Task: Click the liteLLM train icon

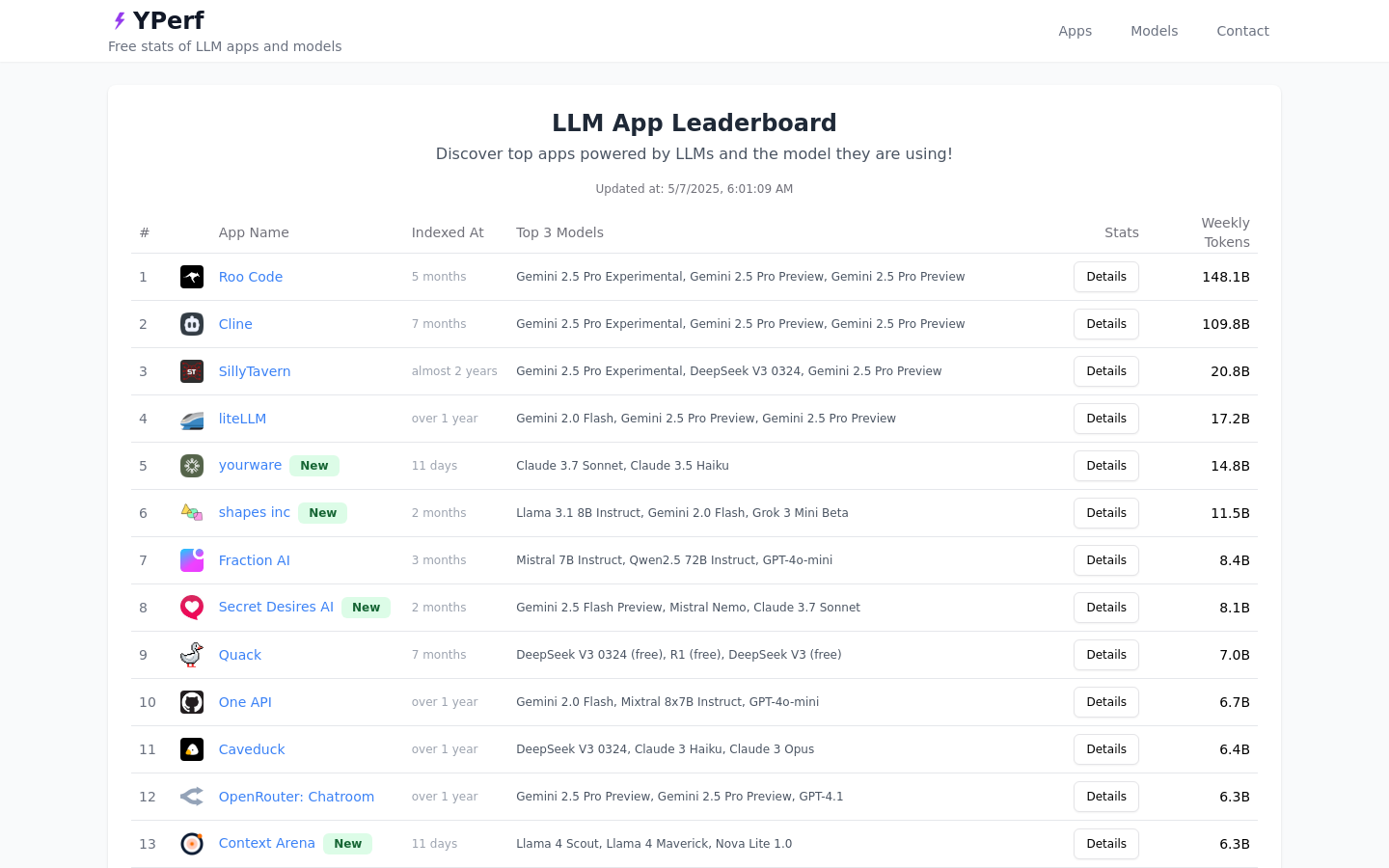Action: [x=192, y=419]
